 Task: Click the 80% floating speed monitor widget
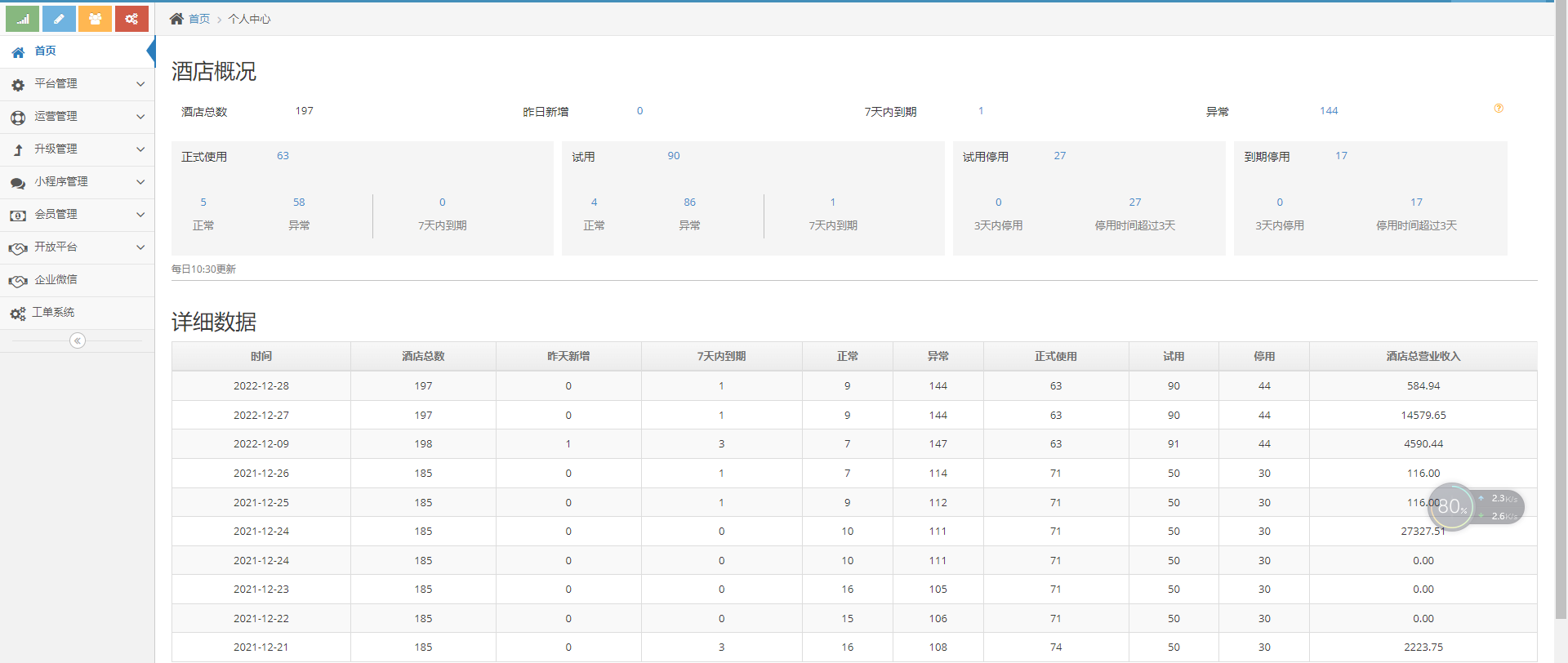tap(1477, 506)
